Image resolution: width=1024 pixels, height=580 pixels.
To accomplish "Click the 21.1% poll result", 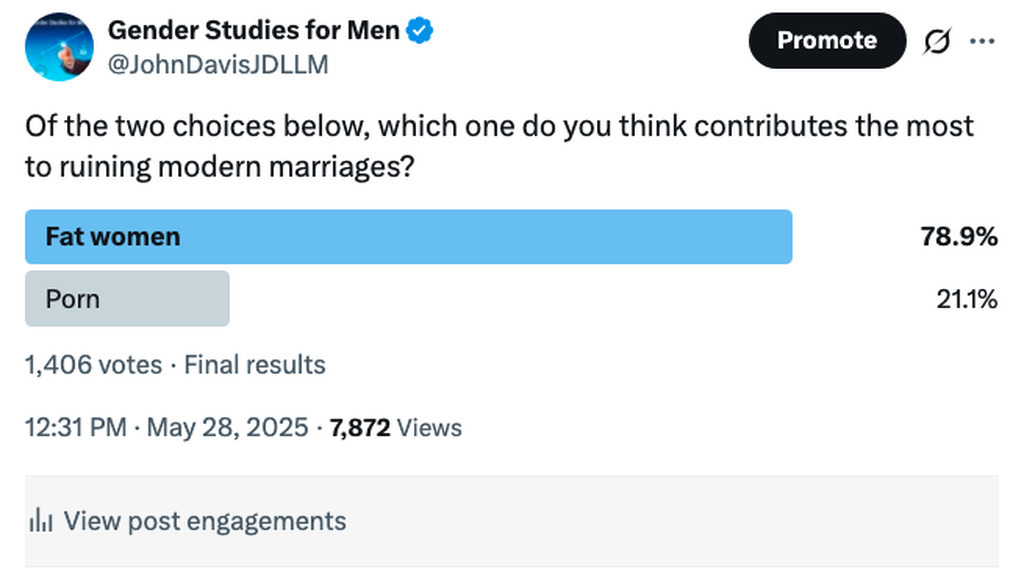I will (x=966, y=298).
